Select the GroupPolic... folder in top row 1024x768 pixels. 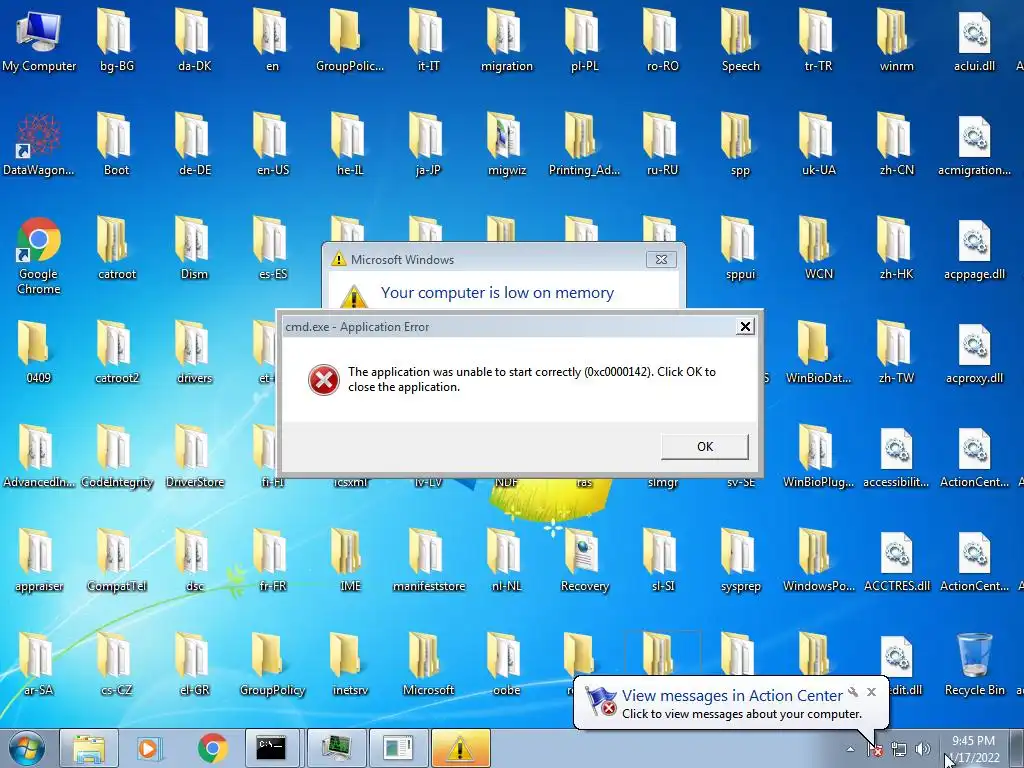click(350, 41)
